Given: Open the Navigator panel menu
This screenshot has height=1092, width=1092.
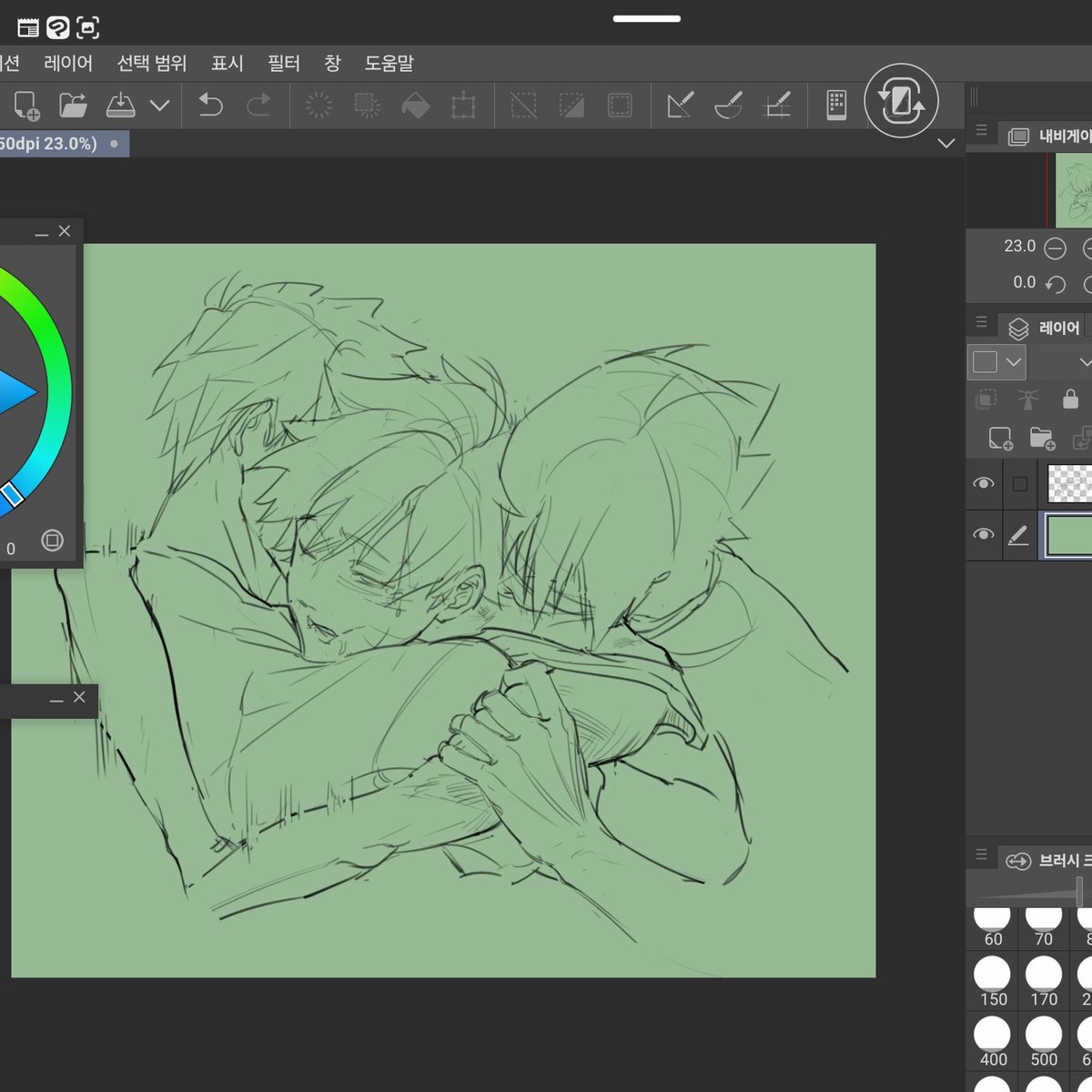Looking at the screenshot, I should [x=981, y=130].
